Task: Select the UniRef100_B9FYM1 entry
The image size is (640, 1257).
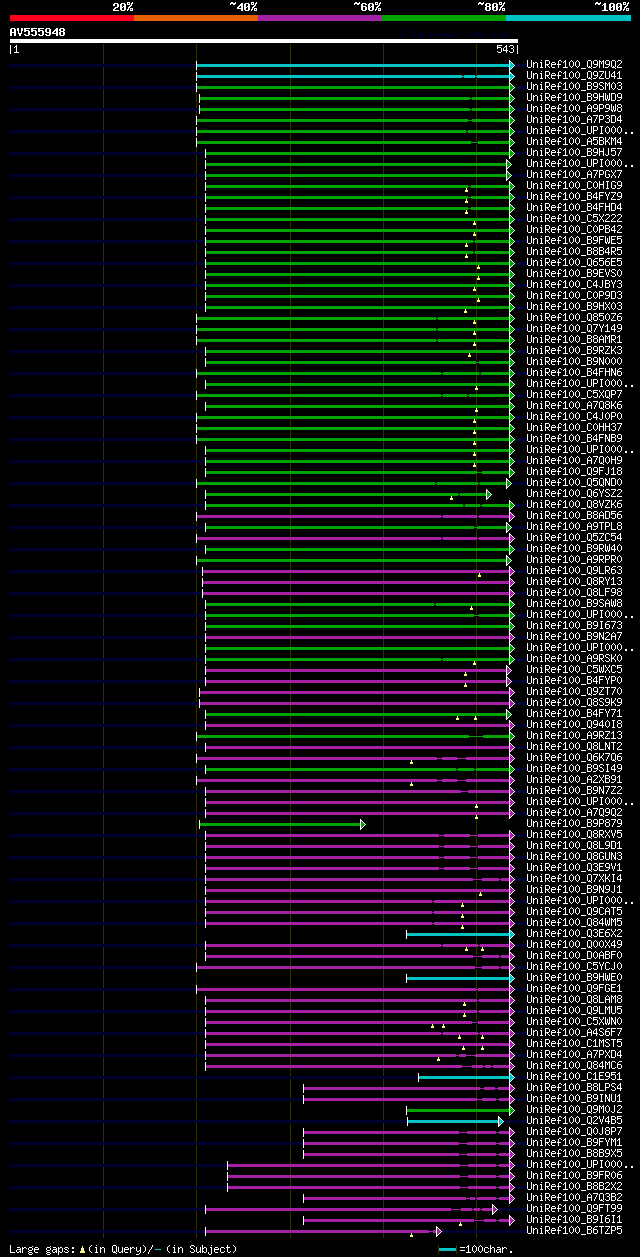Action: (x=574, y=1142)
